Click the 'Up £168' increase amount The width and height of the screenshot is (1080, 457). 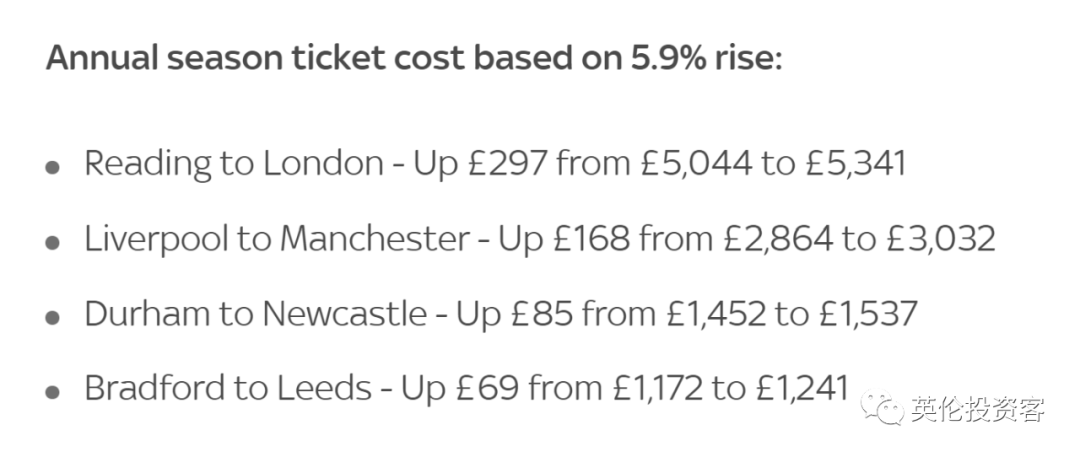click(564, 240)
